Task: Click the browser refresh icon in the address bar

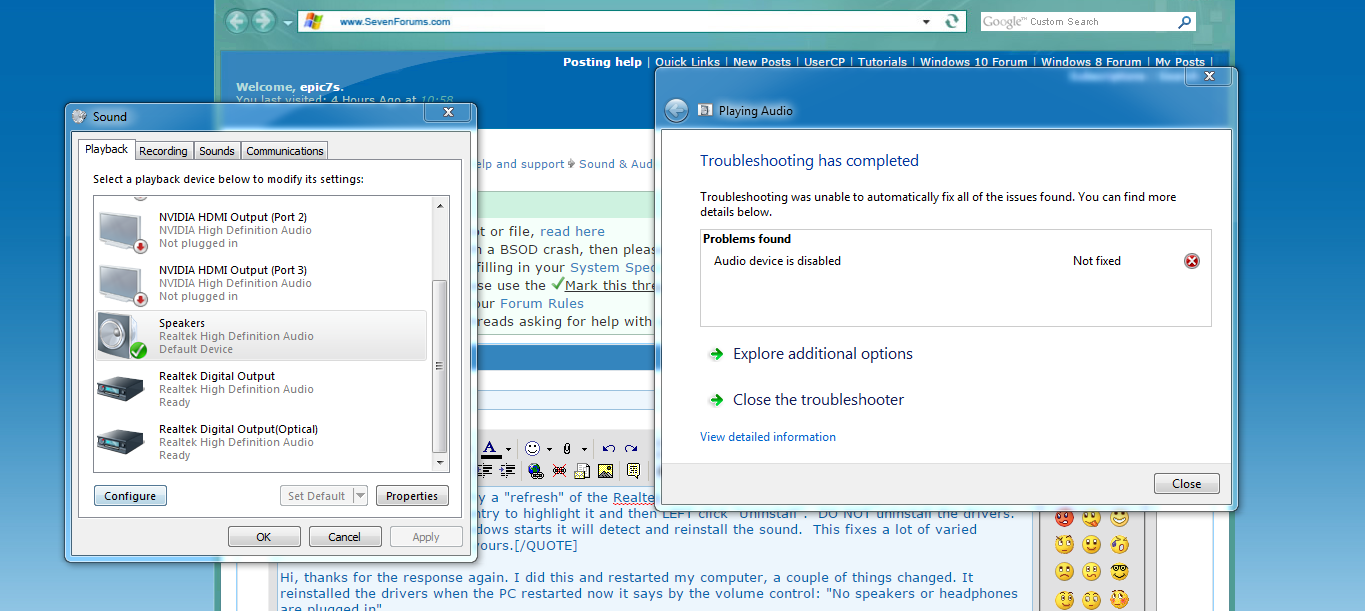Action: click(951, 21)
